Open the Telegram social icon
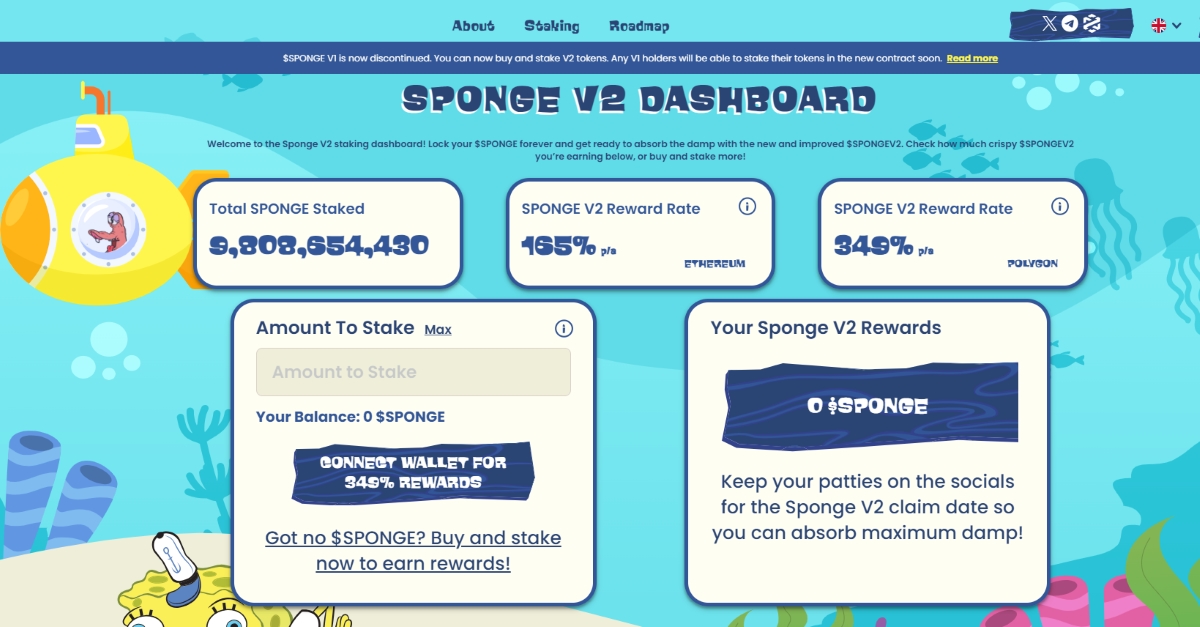 pos(1070,24)
